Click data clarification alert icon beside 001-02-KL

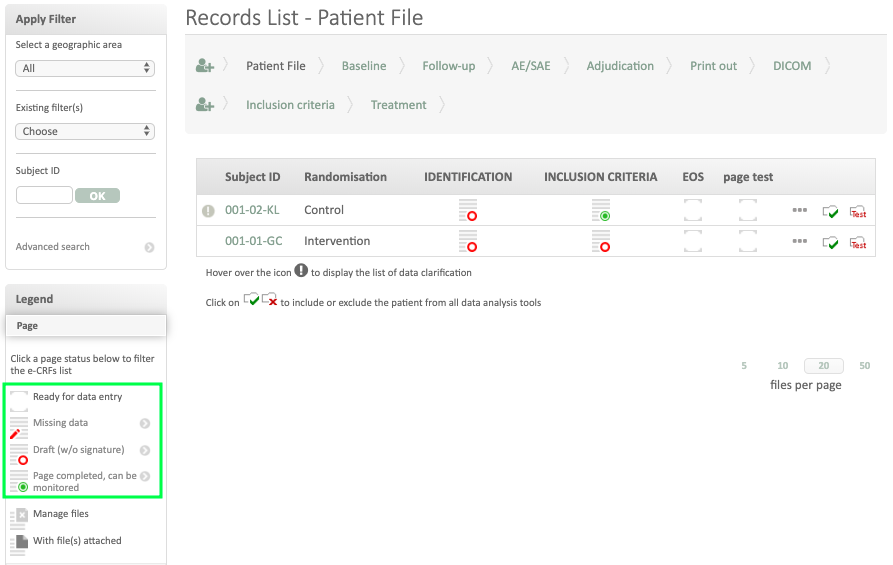tap(209, 211)
